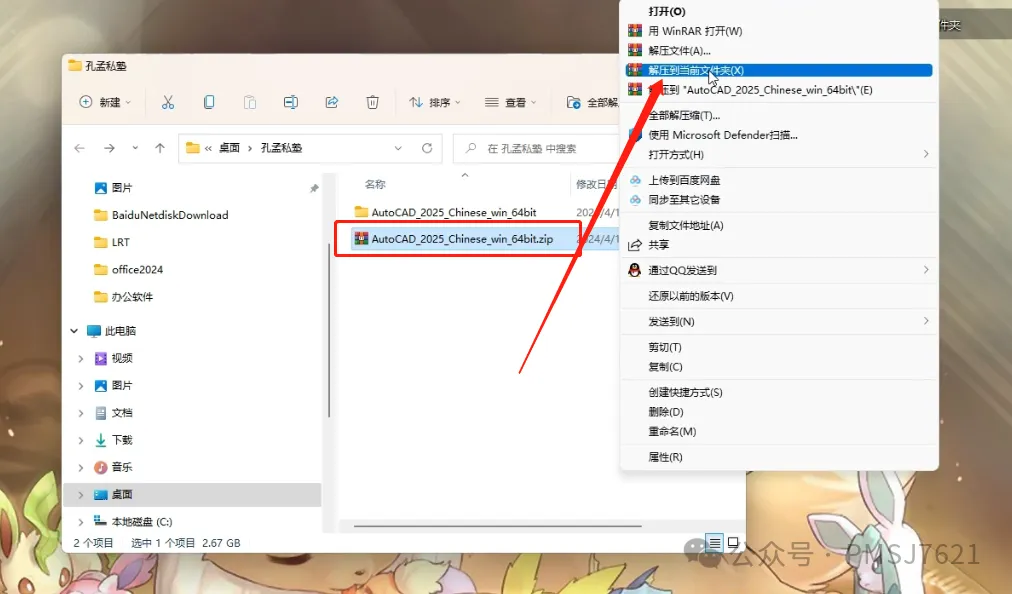Viewport: 1012px width, 594px height.
Task: Choose 打开(O) in the context menu
Action: tap(779, 12)
